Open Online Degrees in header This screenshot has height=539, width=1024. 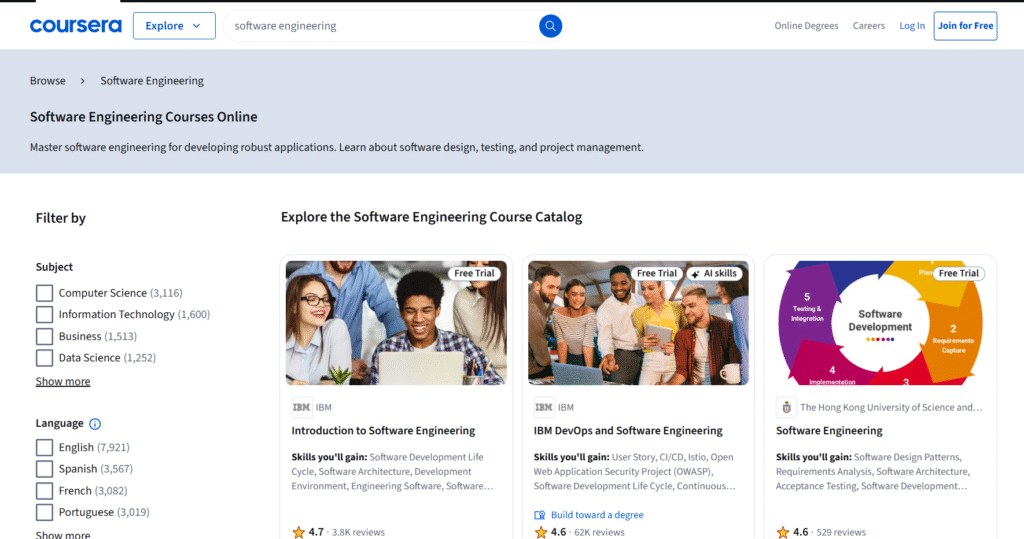806,25
